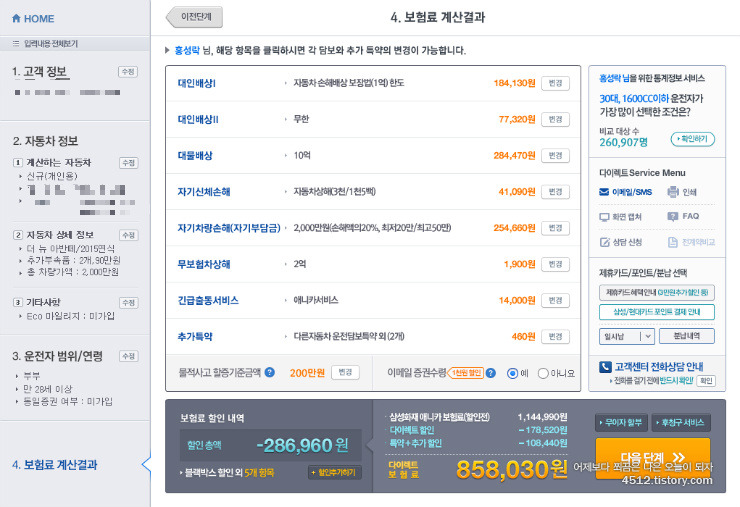This screenshot has height=507, width=740.
Task: Click the -286,960원 discount total
Action: point(302,445)
